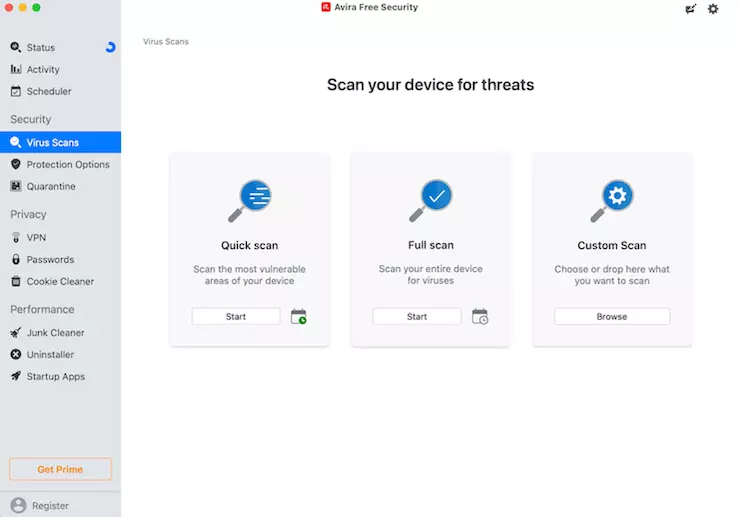740x517 pixels.
Task: Click the Cookie Cleaner trash icon
Action: point(16,281)
